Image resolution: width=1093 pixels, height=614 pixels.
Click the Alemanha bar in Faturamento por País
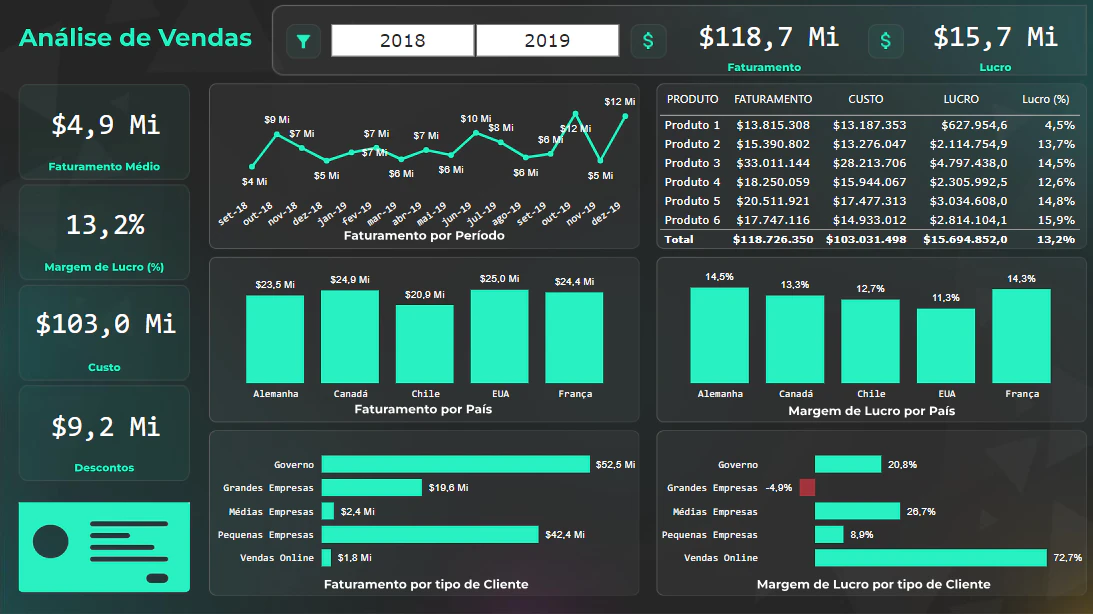275,339
